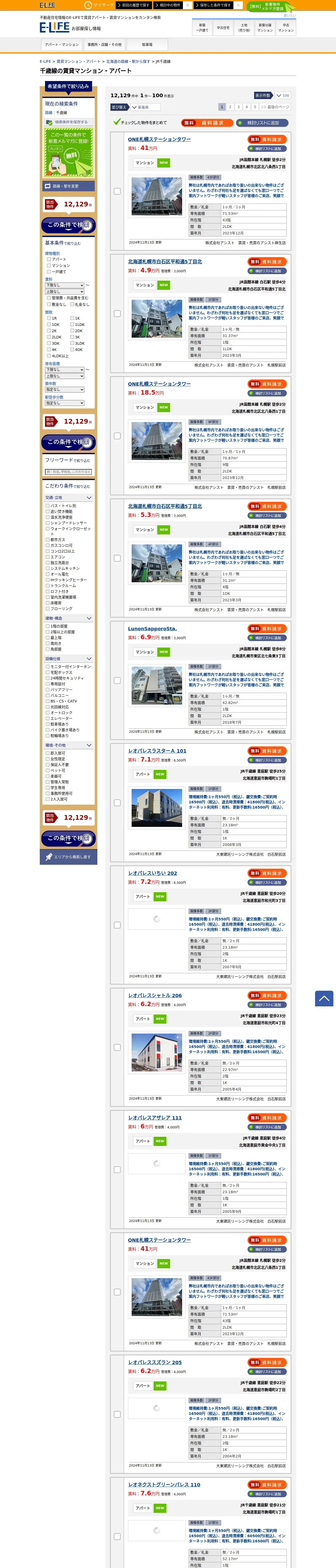Select checkbox for LunonSapporoSta. listing
Viewport: 336px width, 1568px height.
tap(117, 681)
